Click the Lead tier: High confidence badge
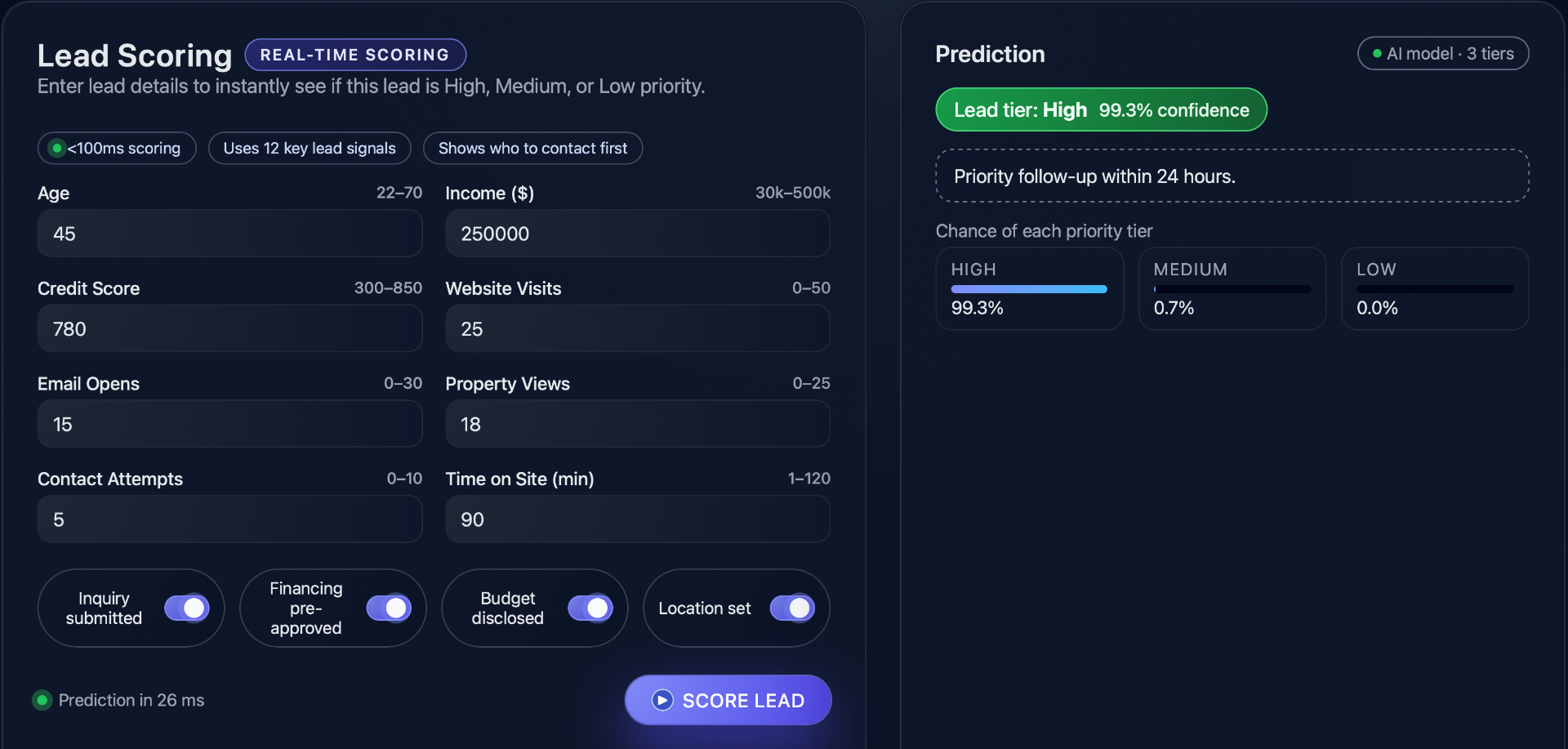Viewport: 1568px width, 749px height. pos(1101,109)
